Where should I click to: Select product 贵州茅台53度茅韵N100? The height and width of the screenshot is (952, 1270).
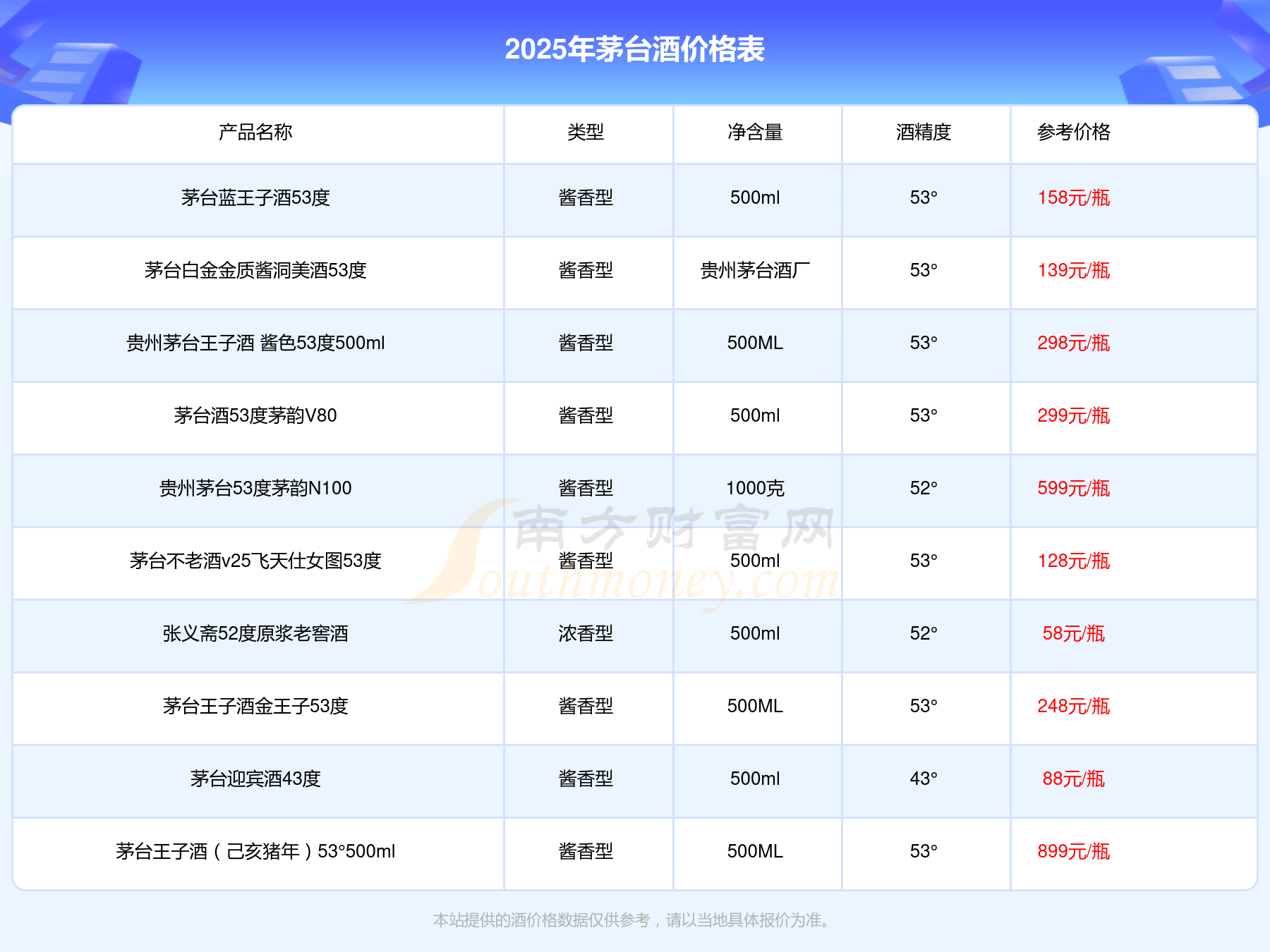coord(255,488)
